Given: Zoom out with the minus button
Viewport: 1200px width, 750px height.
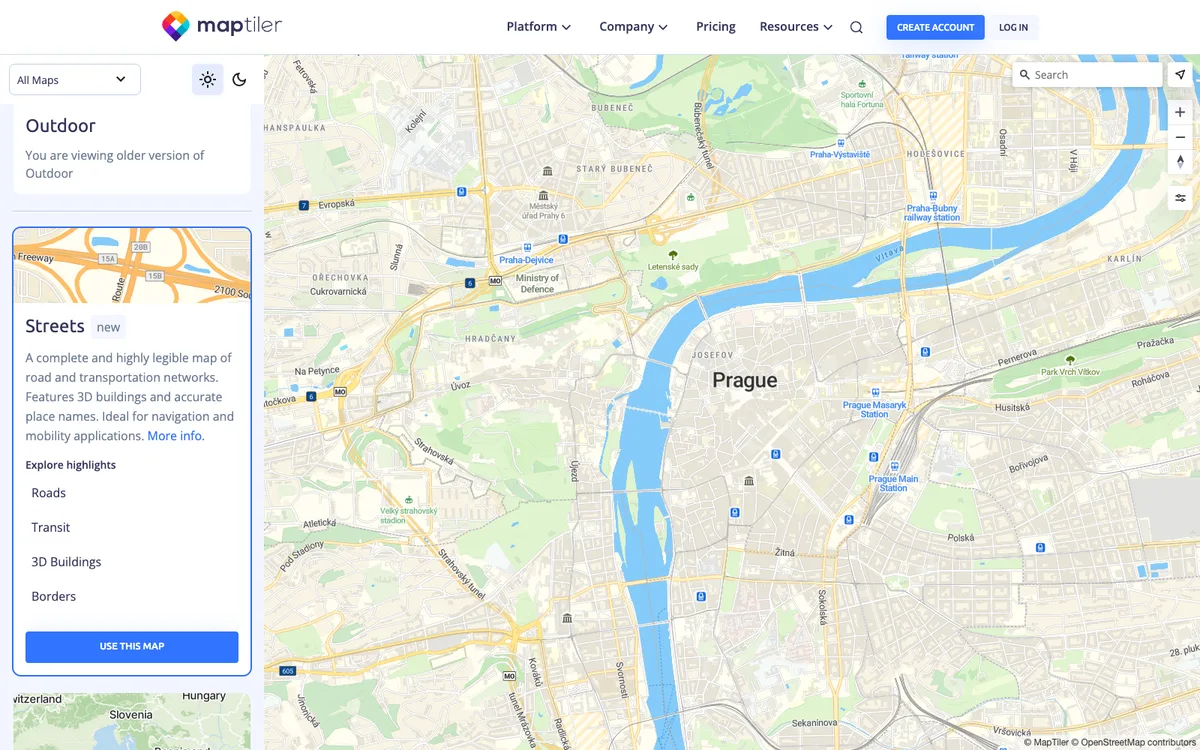Looking at the screenshot, I should pyautogui.click(x=1180, y=137).
